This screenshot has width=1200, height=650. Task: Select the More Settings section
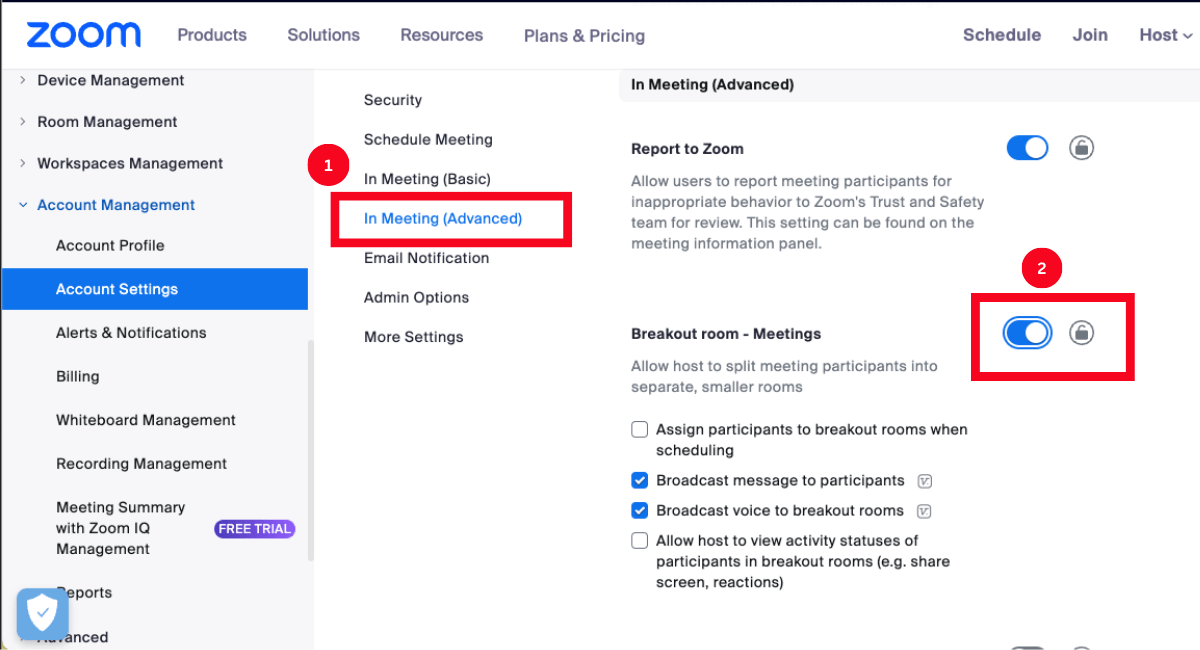[413, 337]
